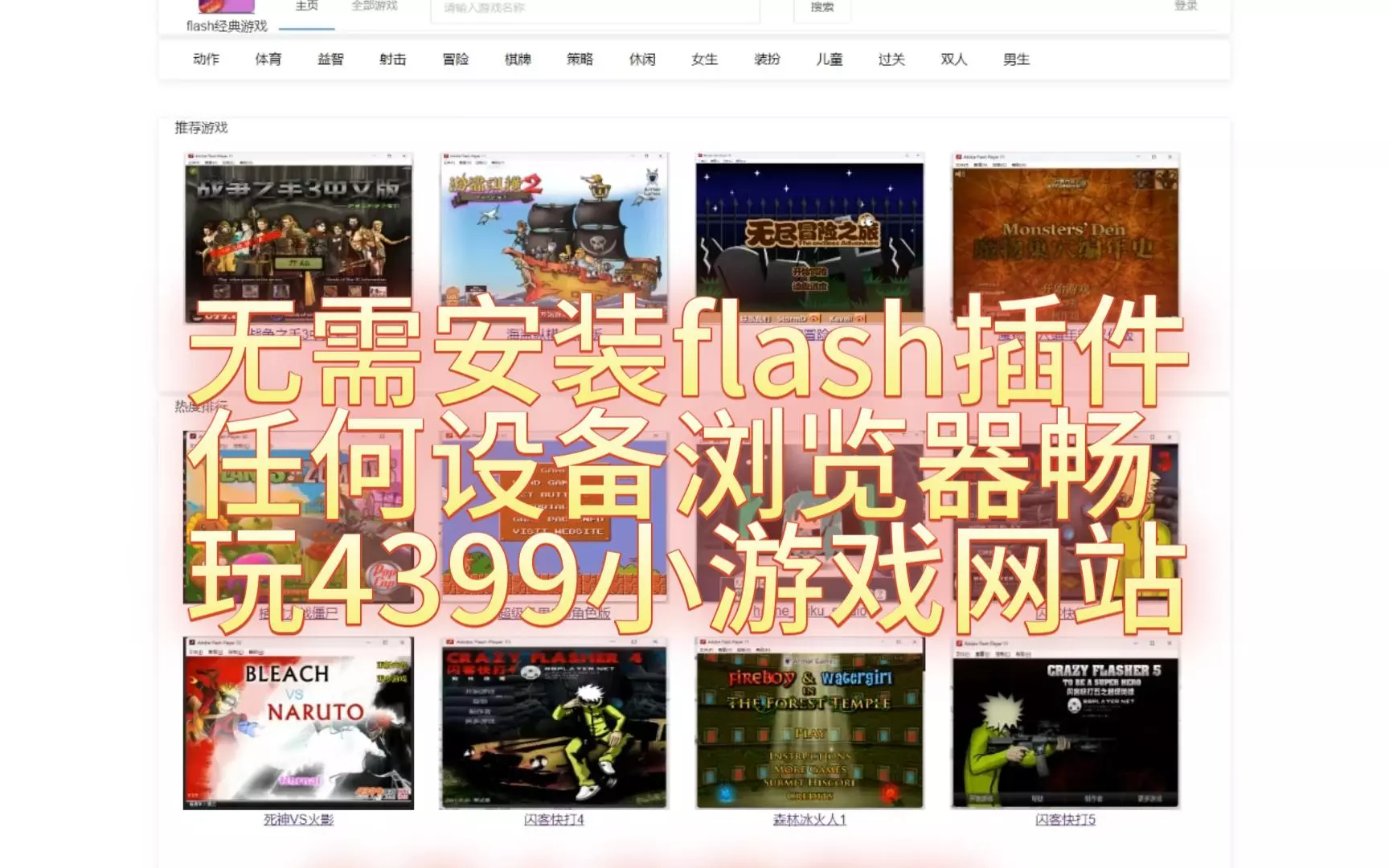Open the 过关 category
Image resolution: width=1389 pixels, height=868 pixels.
point(891,59)
